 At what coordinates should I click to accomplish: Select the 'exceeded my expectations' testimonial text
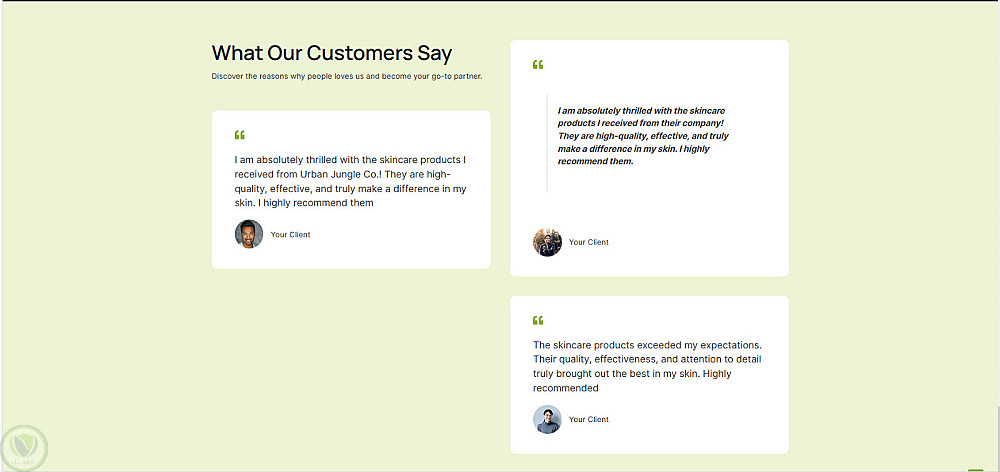point(647,366)
